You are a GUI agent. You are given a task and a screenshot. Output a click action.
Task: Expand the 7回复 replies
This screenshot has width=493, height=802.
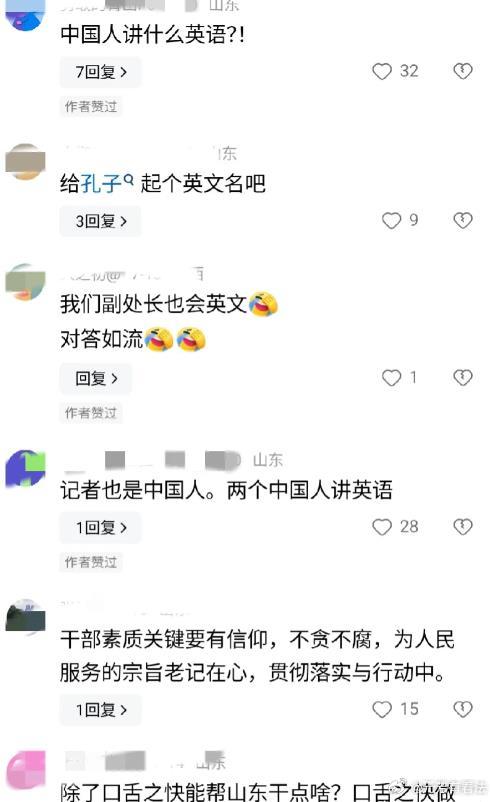coord(100,72)
